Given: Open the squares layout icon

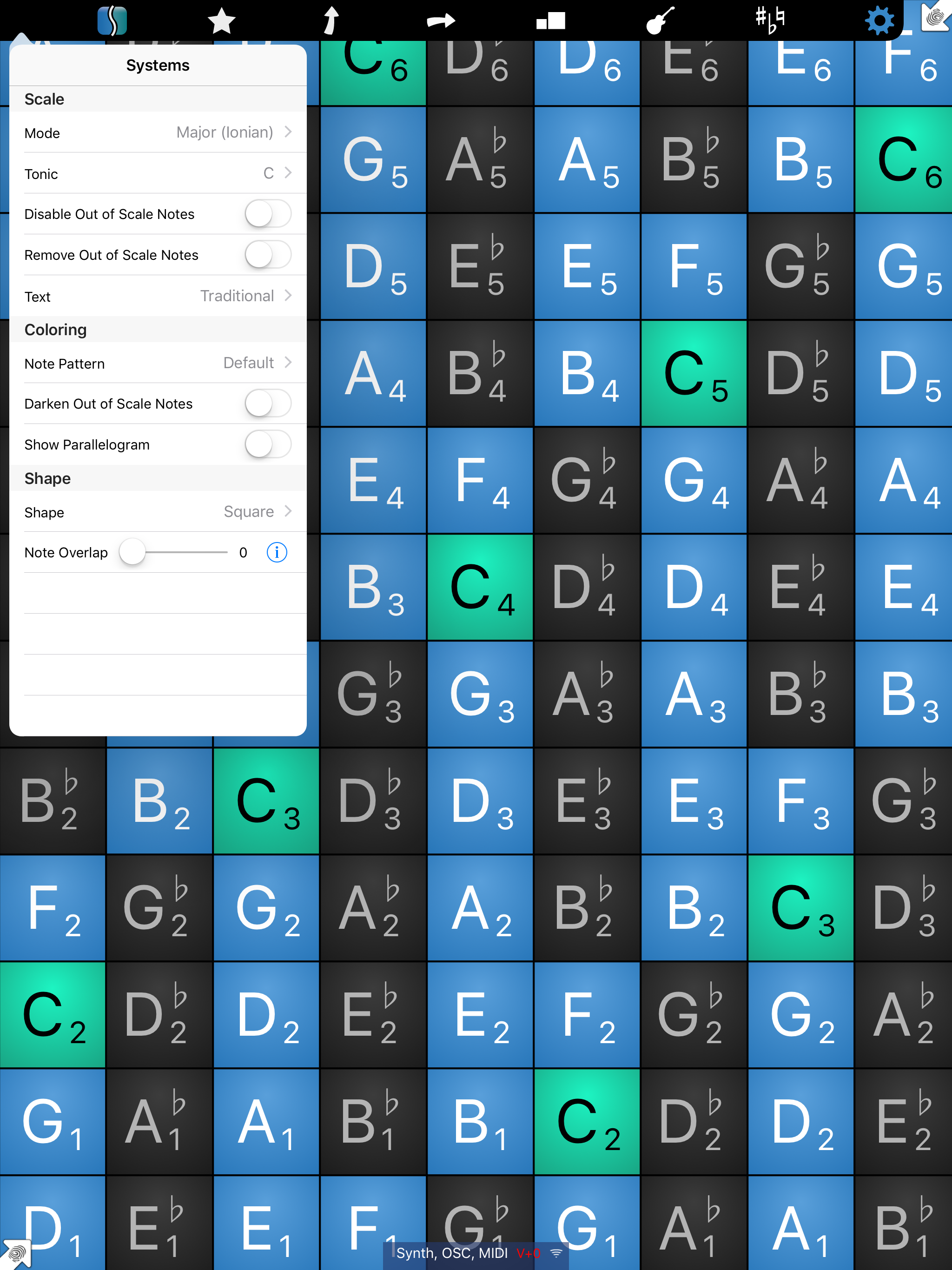Looking at the screenshot, I should tap(551, 21).
